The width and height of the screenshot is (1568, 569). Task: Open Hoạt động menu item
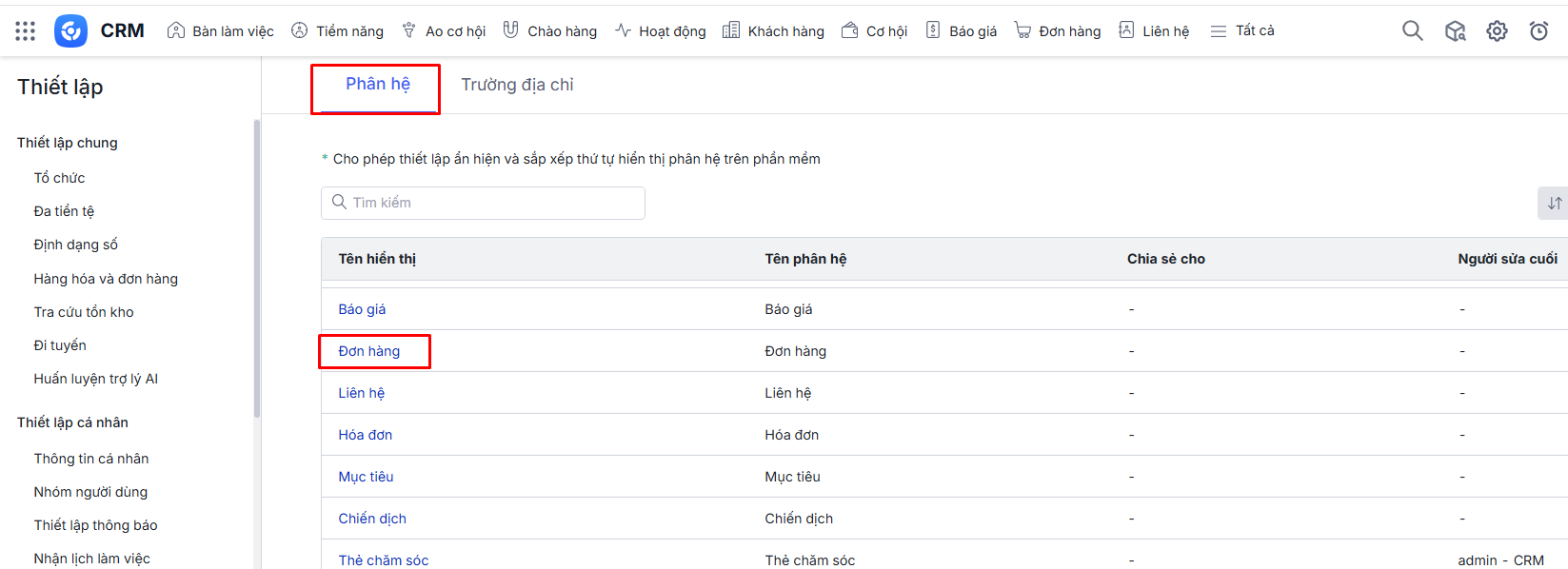[661, 31]
